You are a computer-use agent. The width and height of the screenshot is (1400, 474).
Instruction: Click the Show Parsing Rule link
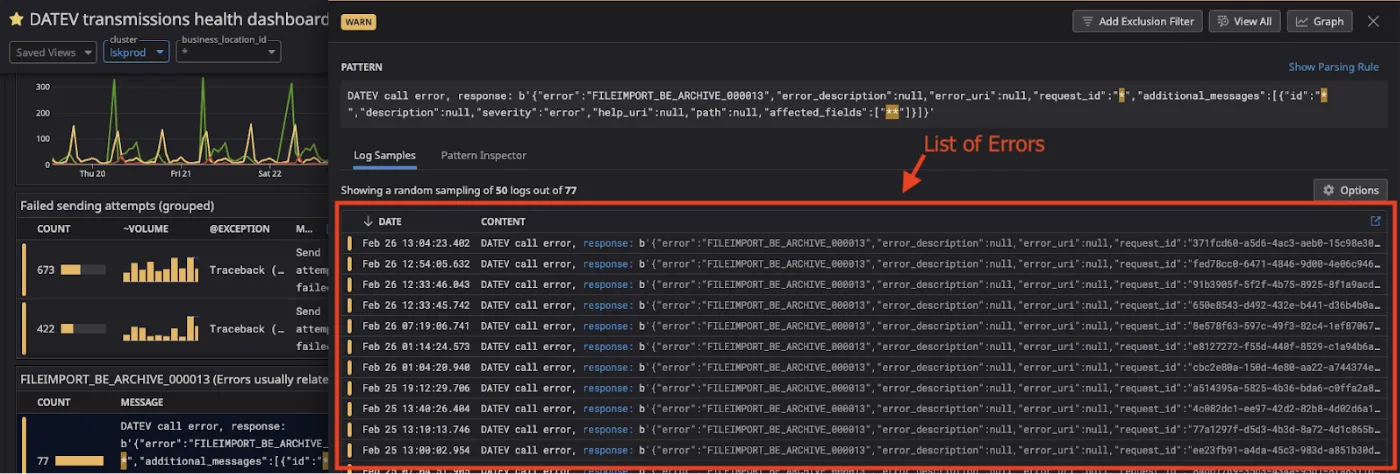click(1333, 67)
